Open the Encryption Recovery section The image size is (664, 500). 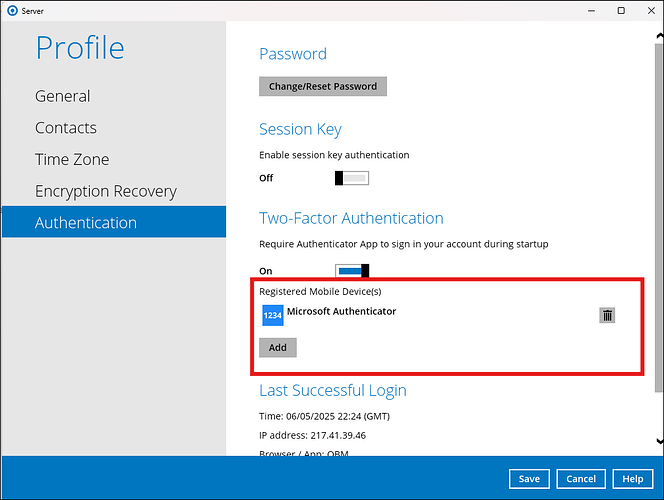point(105,191)
